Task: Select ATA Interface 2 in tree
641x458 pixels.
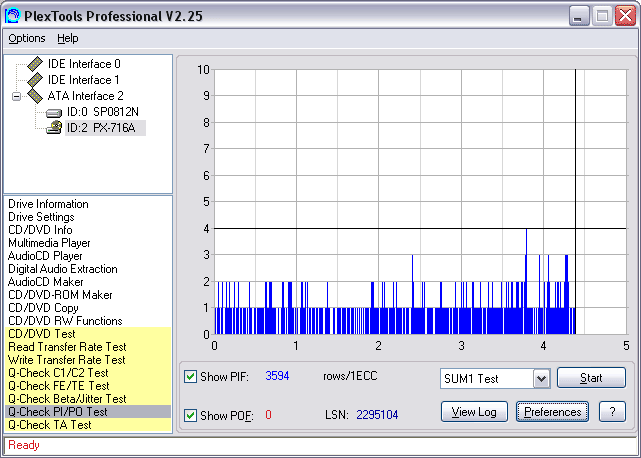Action: [85, 96]
